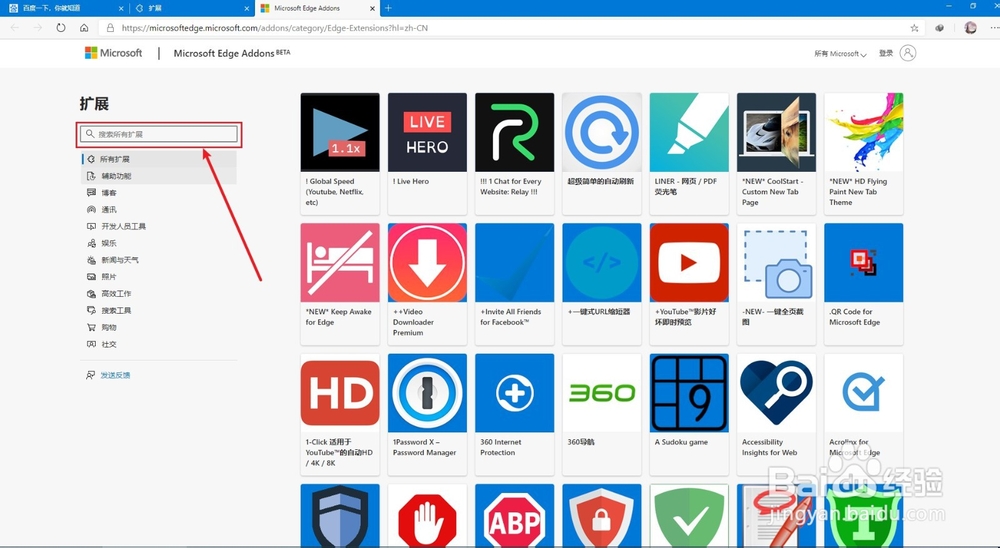
Task: Open the LINER PDF highlighter extension
Action: point(689,153)
